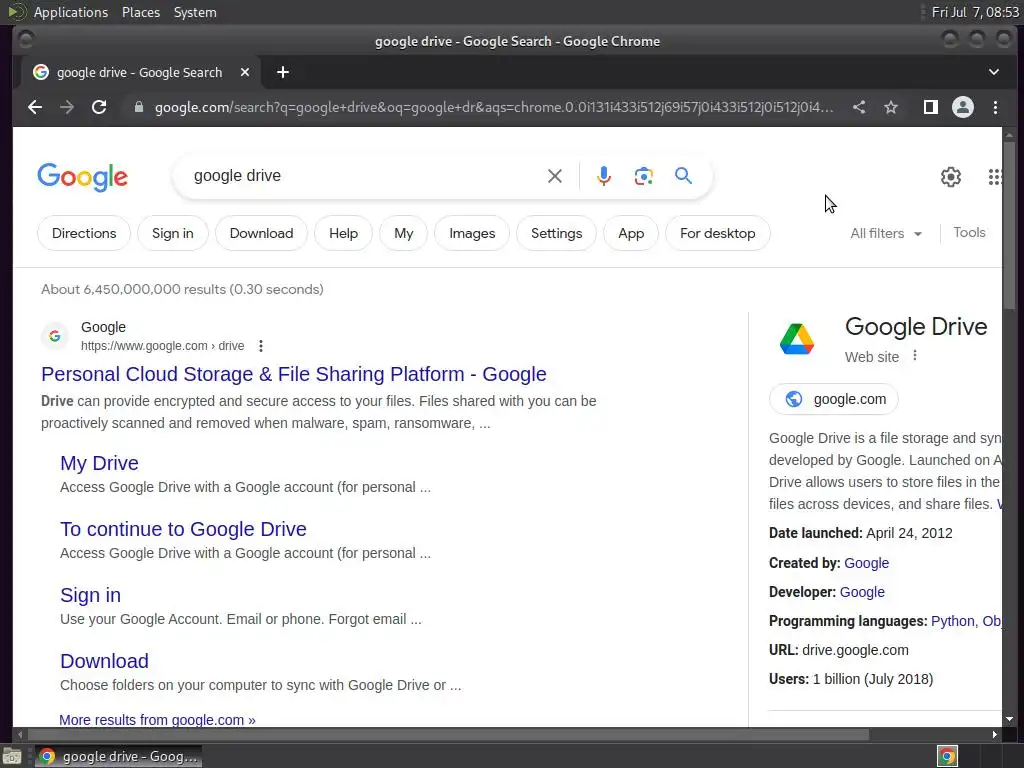This screenshot has width=1024, height=768.
Task: Click the address bar URL
Action: point(494,107)
